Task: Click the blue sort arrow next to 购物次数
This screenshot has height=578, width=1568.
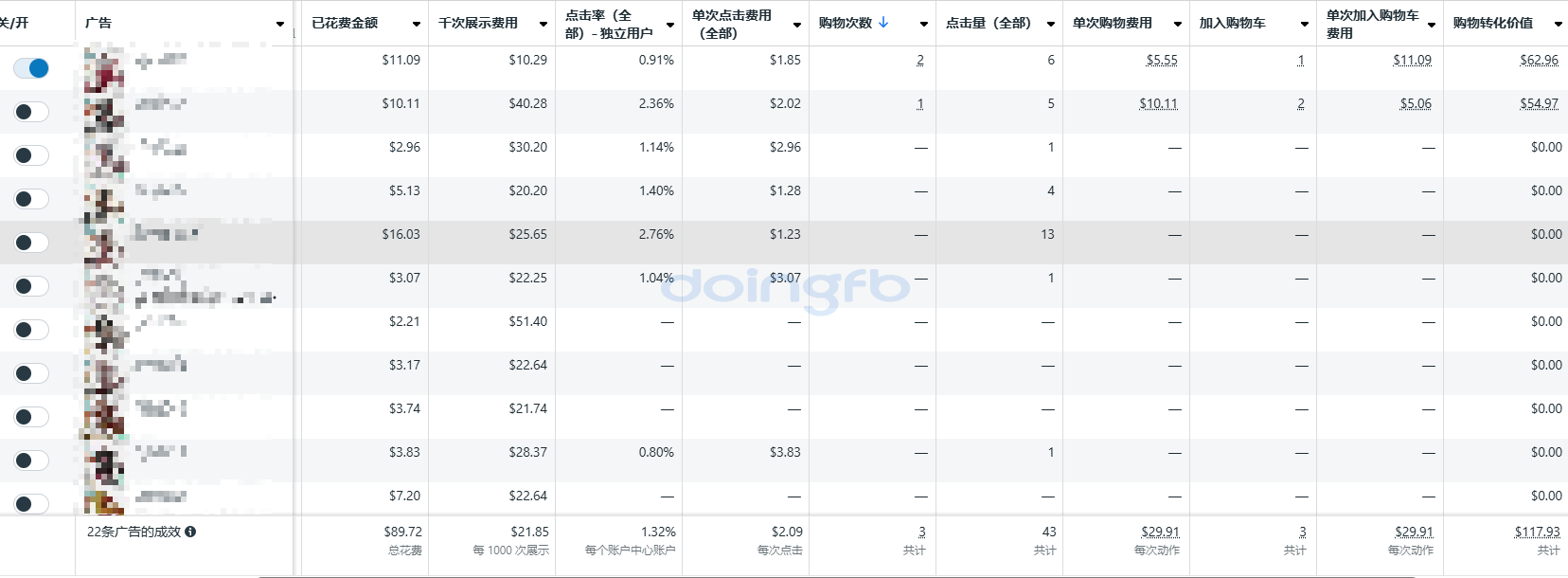Action: pyautogui.click(x=883, y=22)
